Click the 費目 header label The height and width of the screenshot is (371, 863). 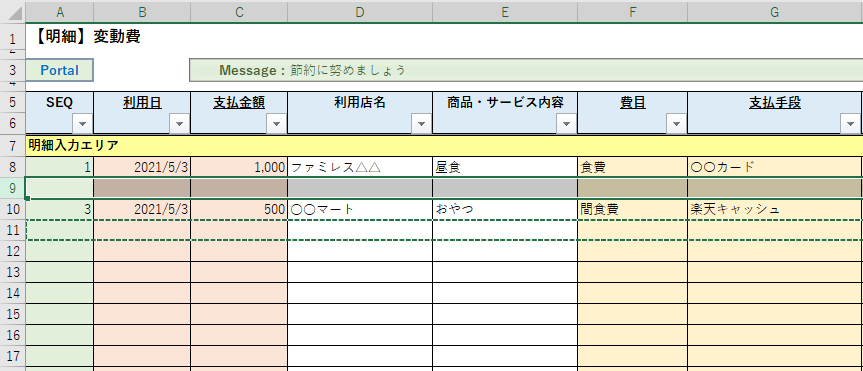tap(632, 102)
